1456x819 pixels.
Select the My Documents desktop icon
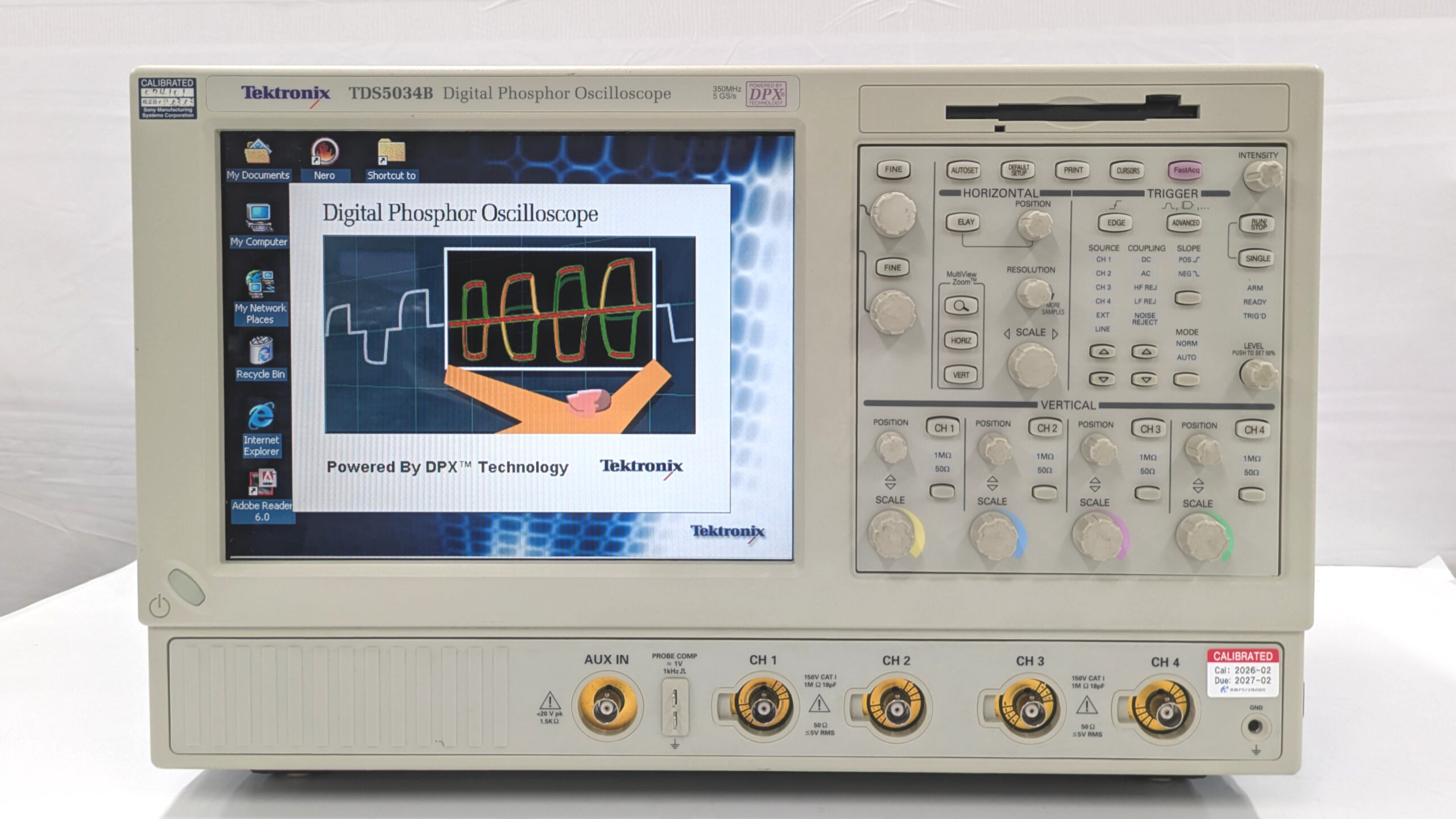click(x=258, y=160)
